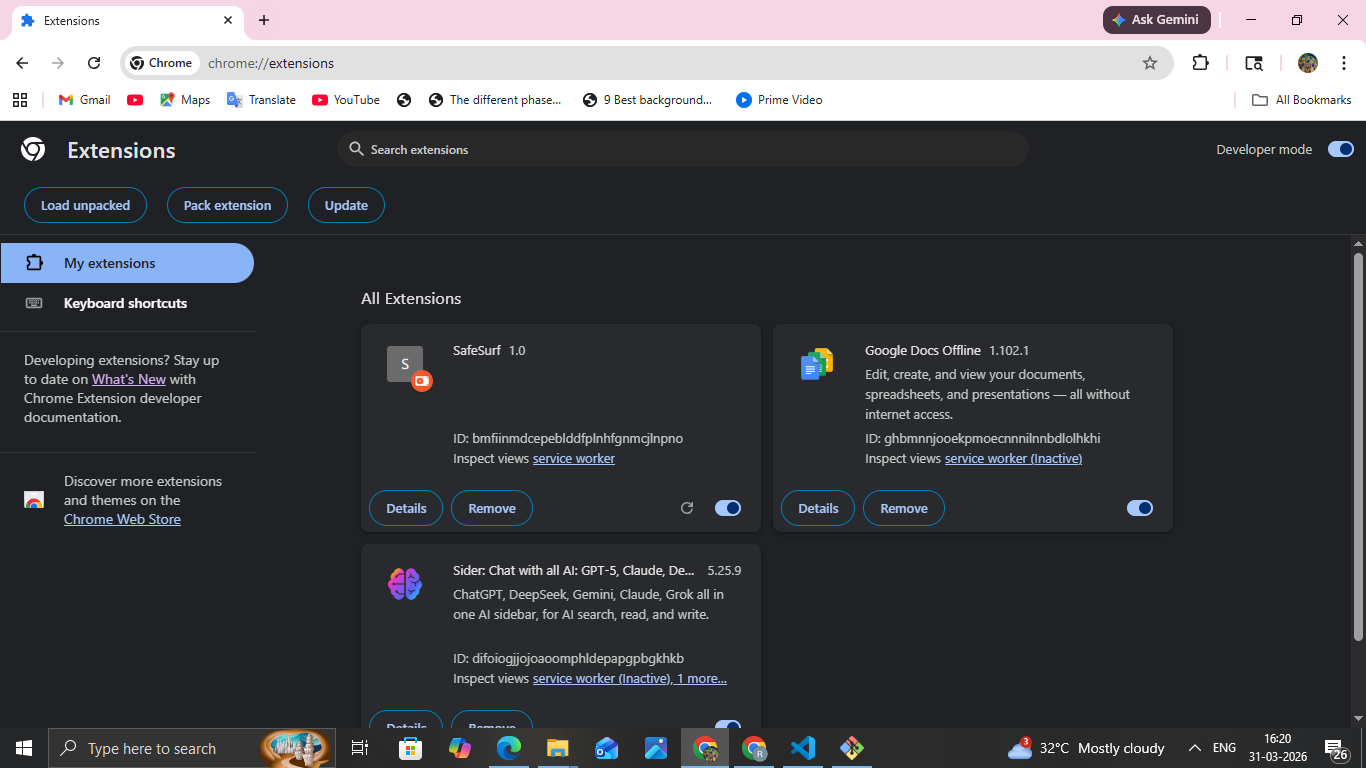Toggle Developer mode off
Screen dimensions: 1366x768
tap(1340, 149)
